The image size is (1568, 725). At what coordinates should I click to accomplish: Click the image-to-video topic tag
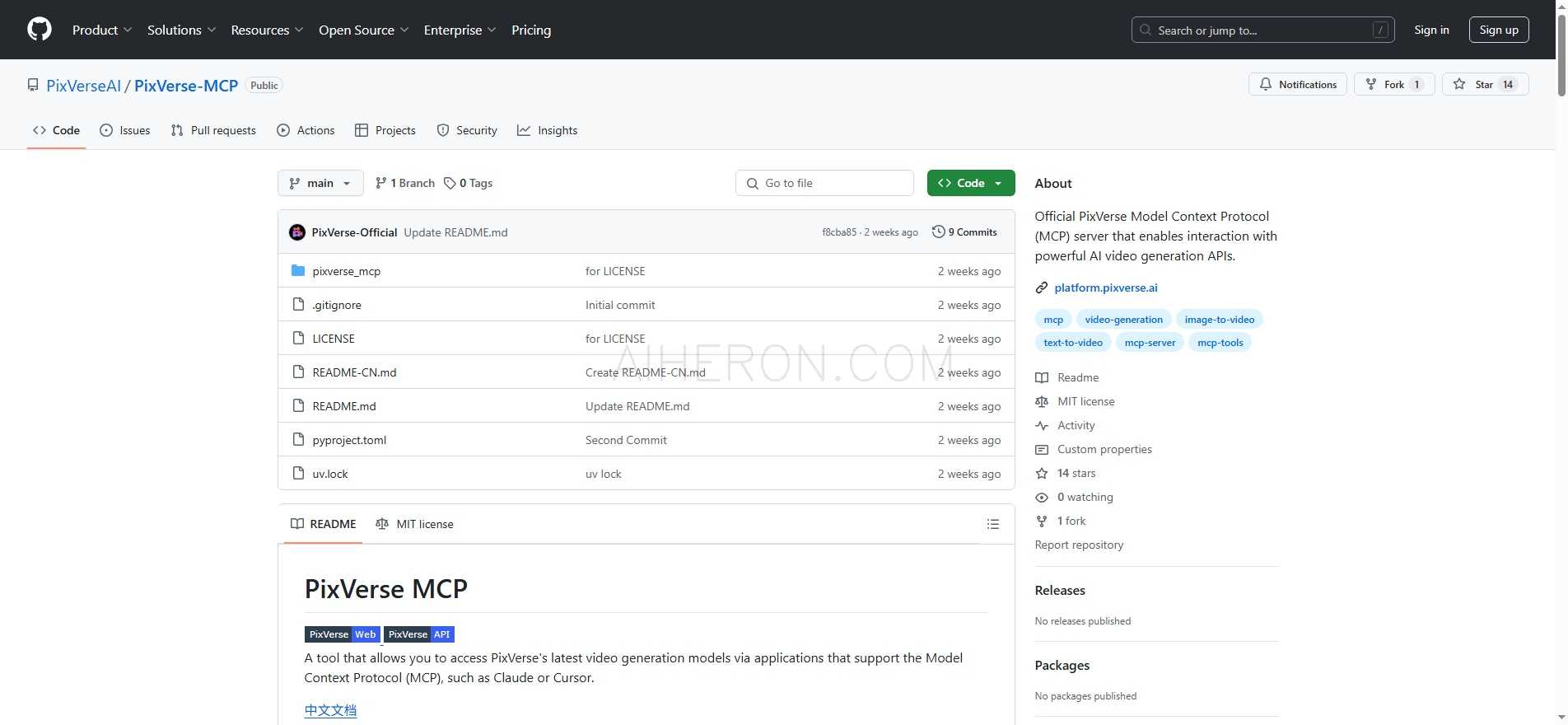click(1220, 320)
